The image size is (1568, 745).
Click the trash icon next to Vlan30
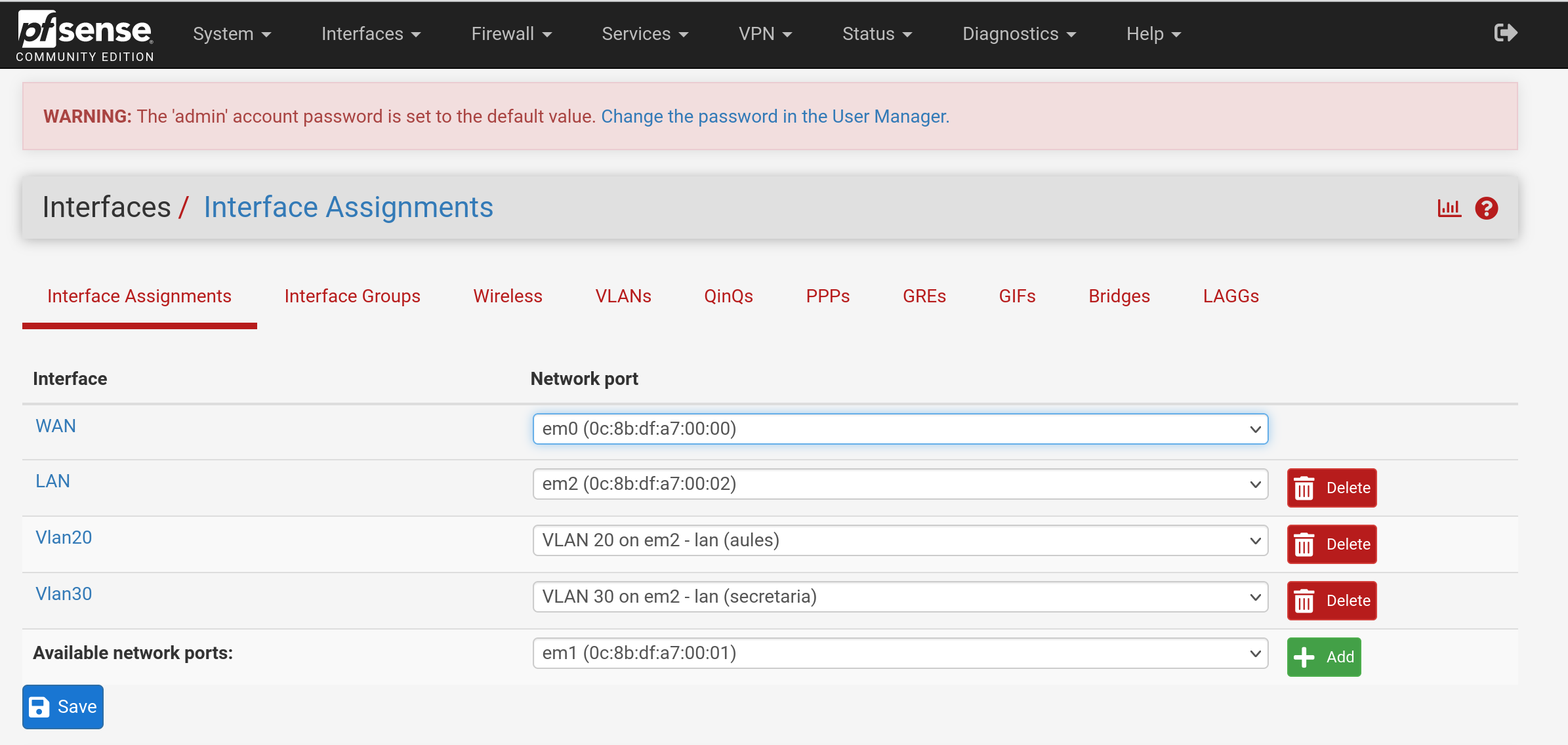1304,600
